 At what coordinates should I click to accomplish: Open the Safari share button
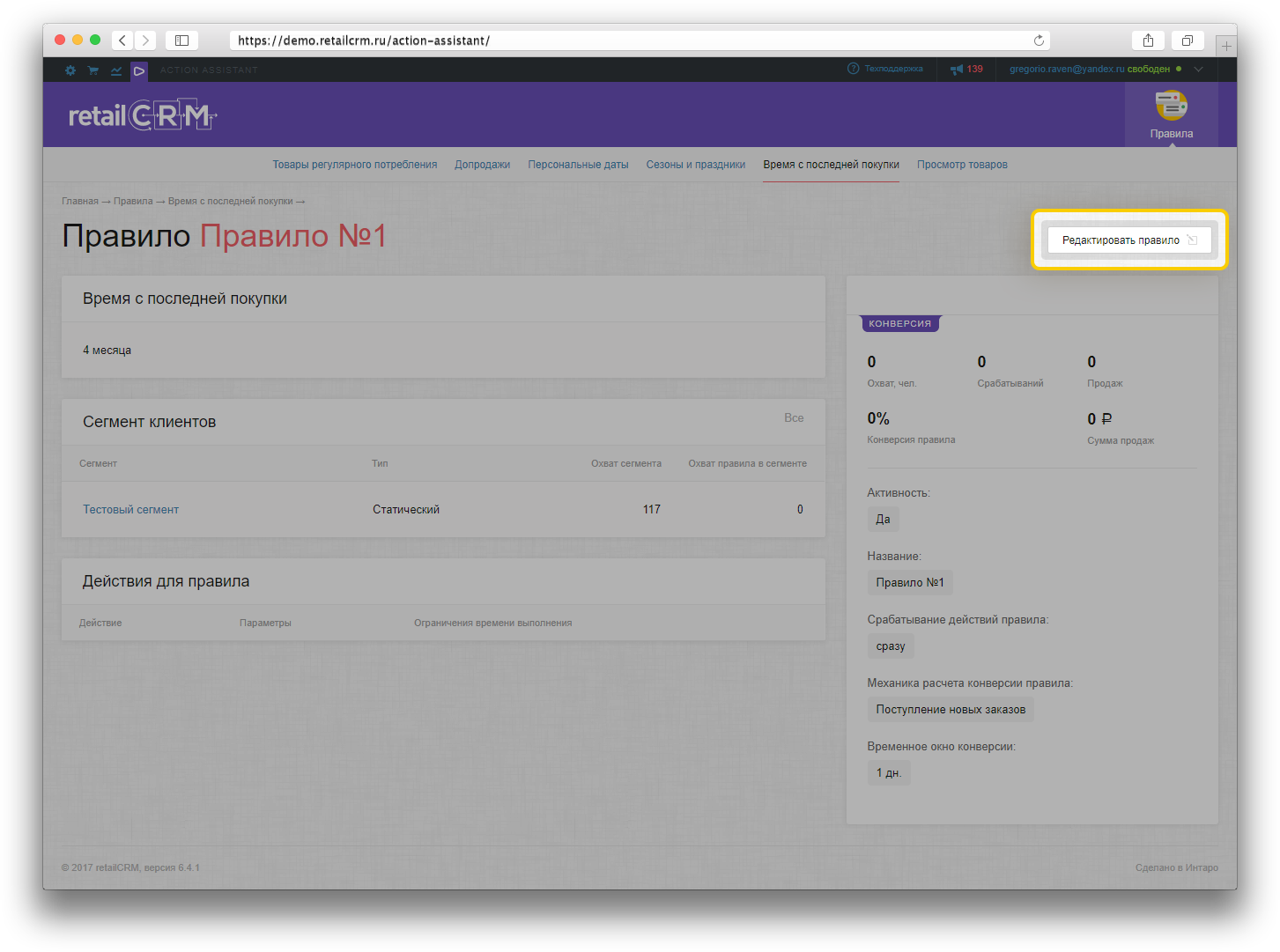[x=1148, y=41]
